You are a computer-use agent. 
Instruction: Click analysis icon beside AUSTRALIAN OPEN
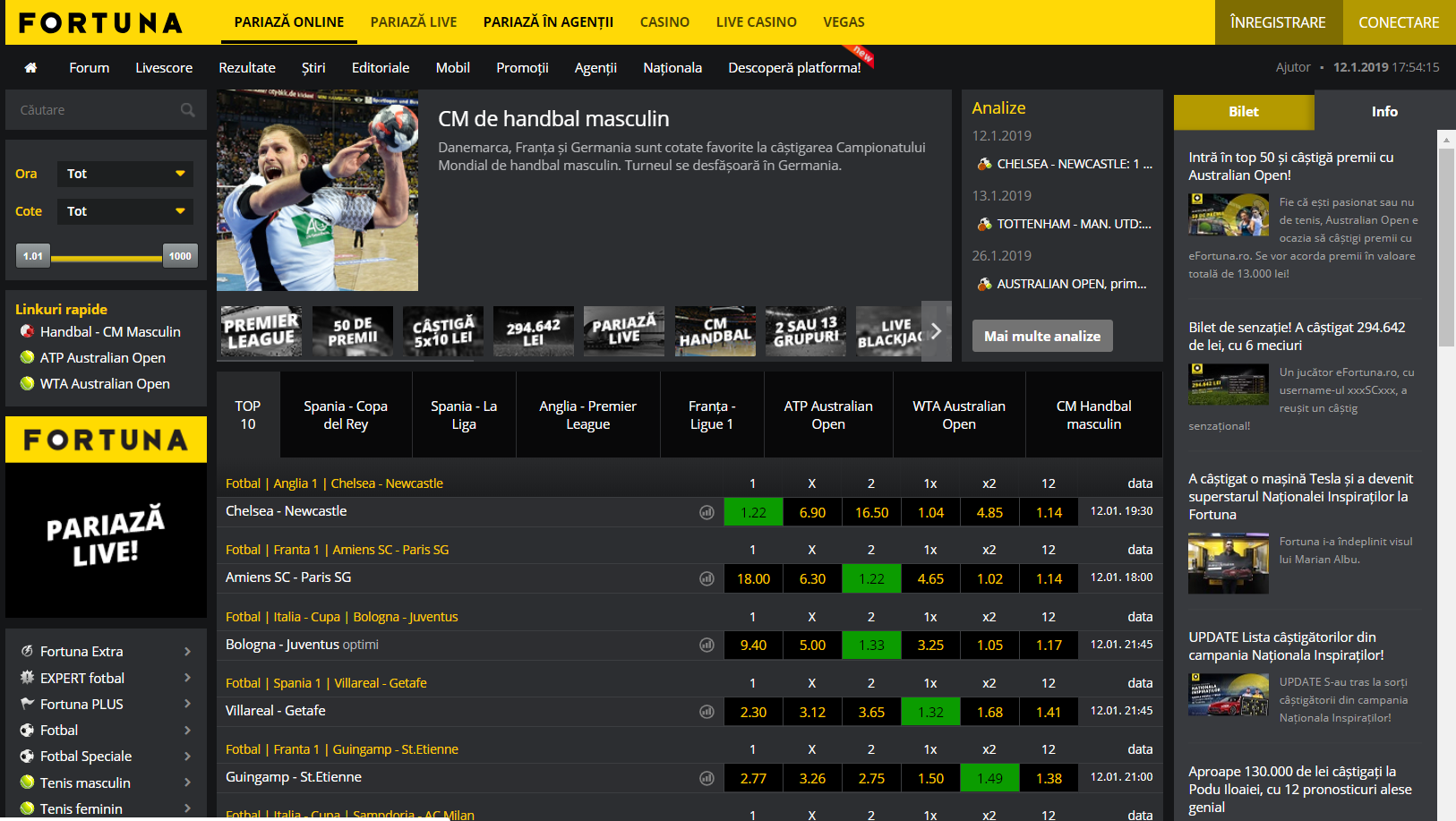click(x=984, y=284)
